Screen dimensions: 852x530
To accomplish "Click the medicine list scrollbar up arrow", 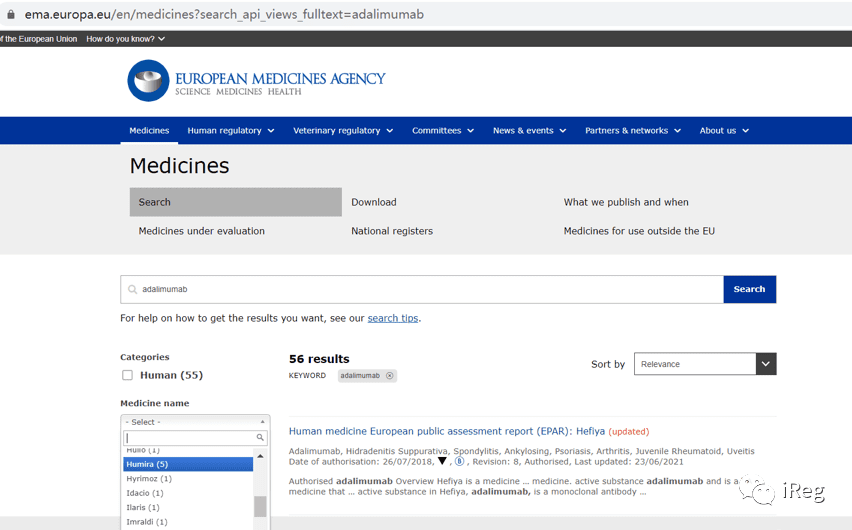I will pyautogui.click(x=260, y=456).
